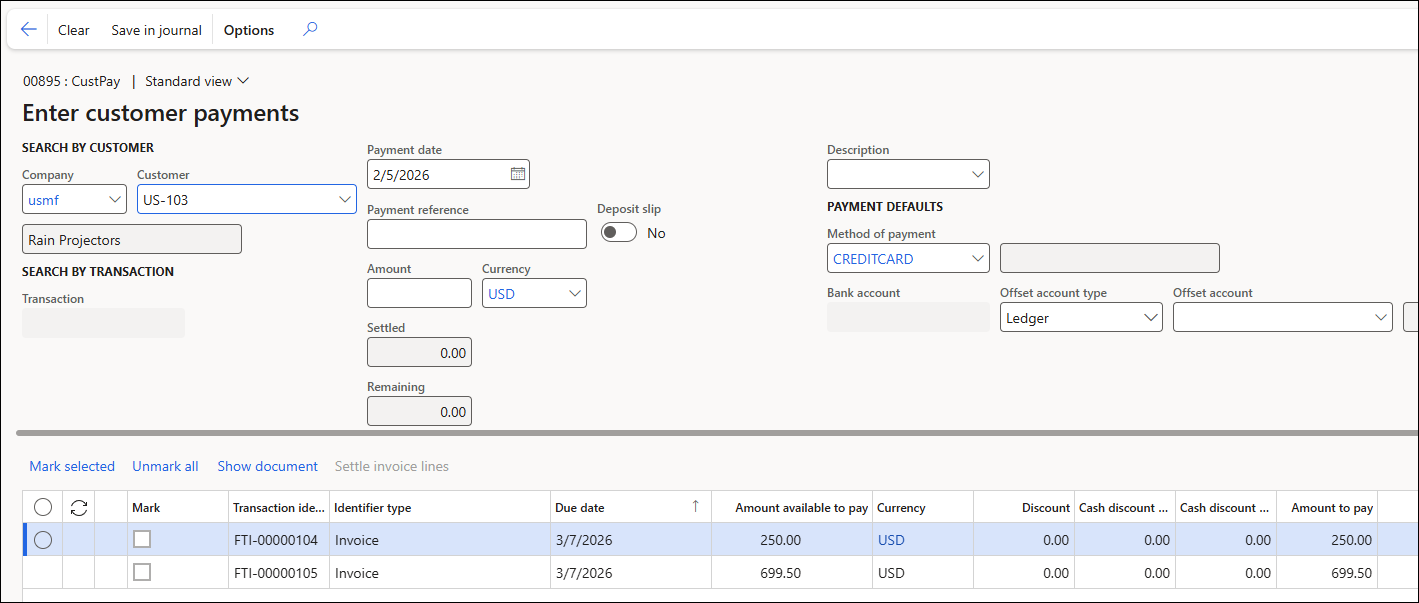Click the Amount input field
The width and height of the screenshot is (1419, 603).
(419, 293)
